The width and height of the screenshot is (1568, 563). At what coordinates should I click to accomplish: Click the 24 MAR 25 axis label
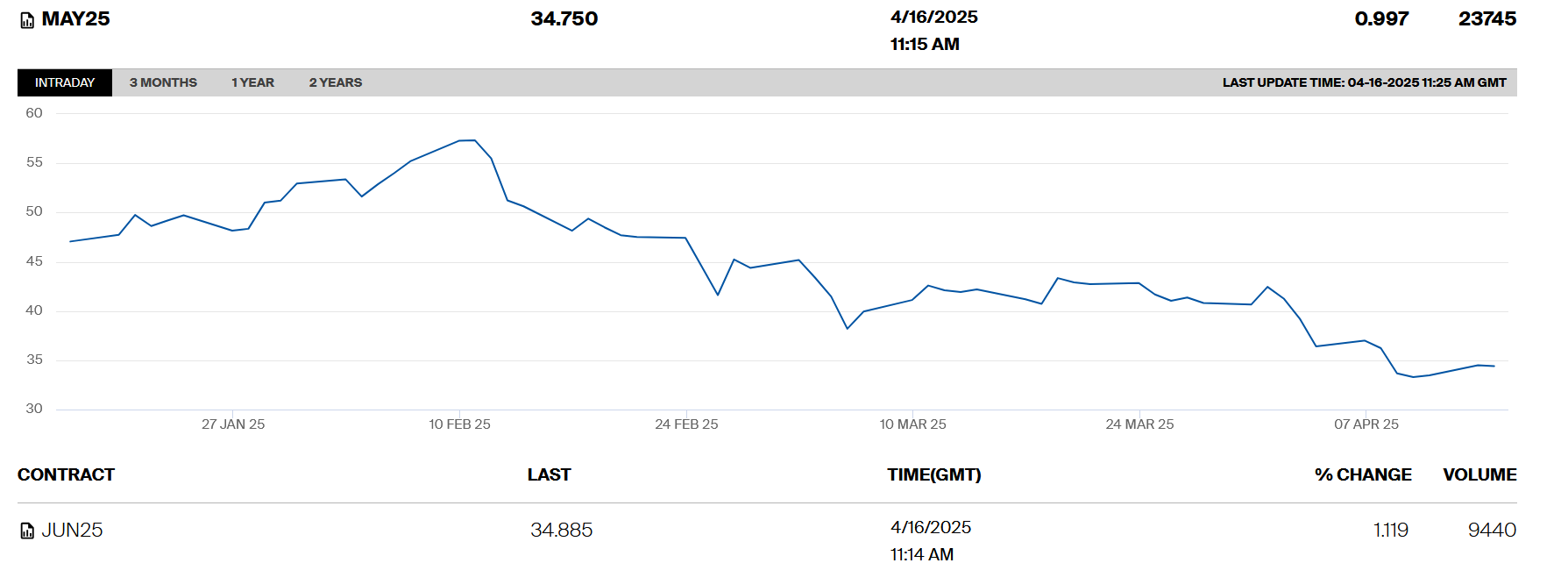[1139, 424]
